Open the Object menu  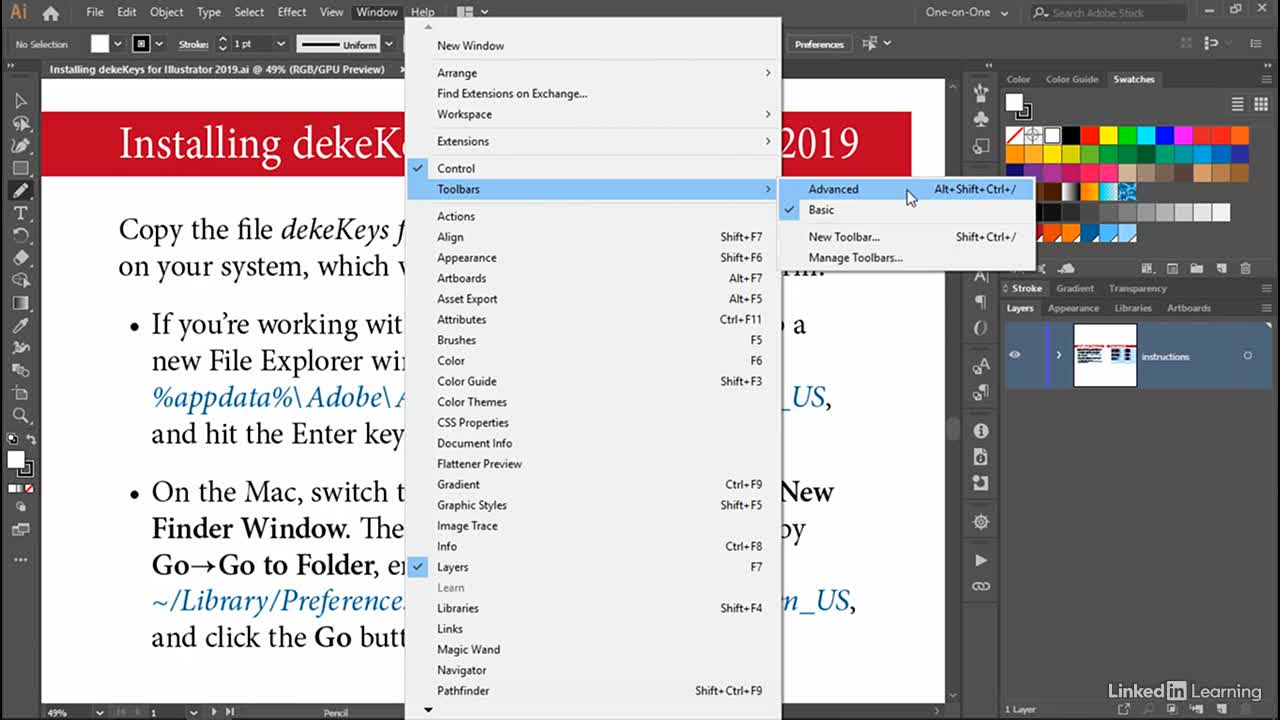click(x=166, y=12)
